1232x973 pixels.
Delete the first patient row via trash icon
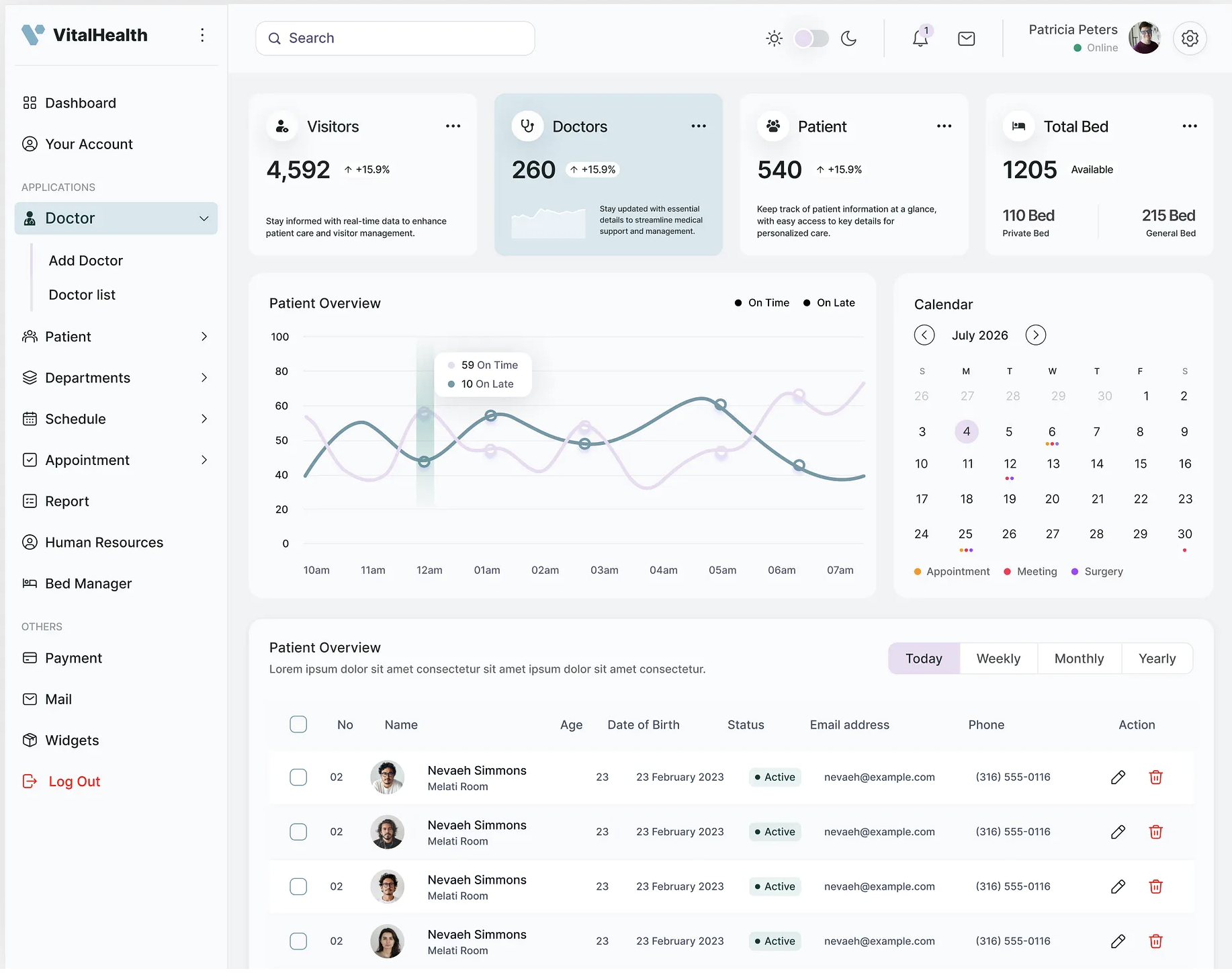(x=1156, y=777)
